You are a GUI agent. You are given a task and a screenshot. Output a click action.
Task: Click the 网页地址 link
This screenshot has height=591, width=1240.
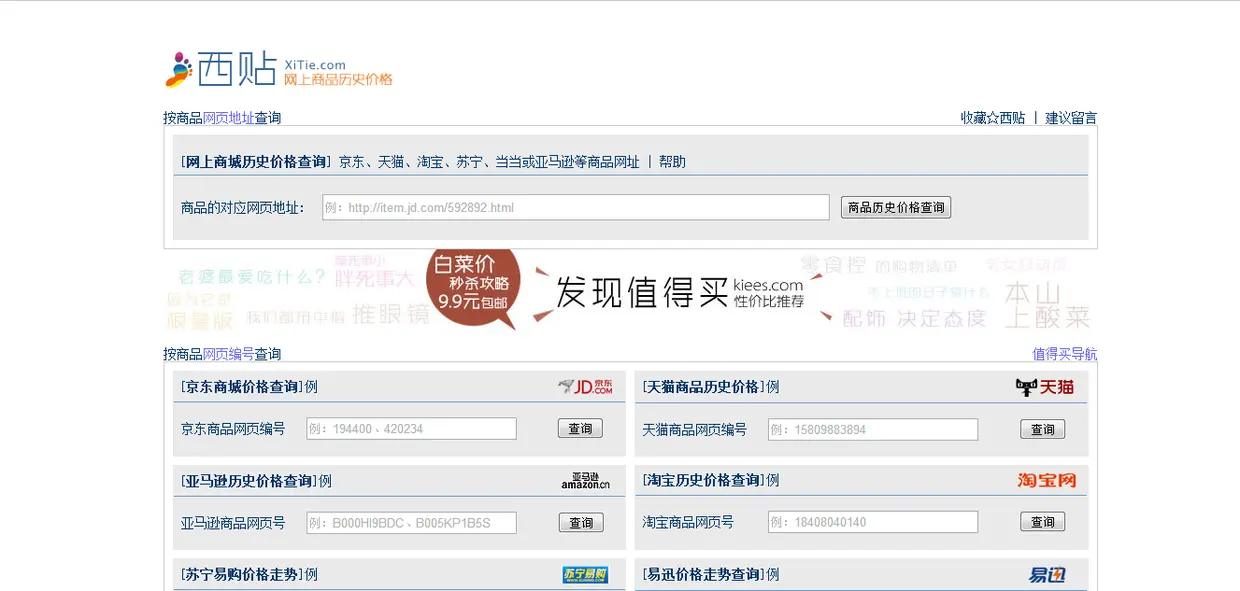tap(229, 118)
